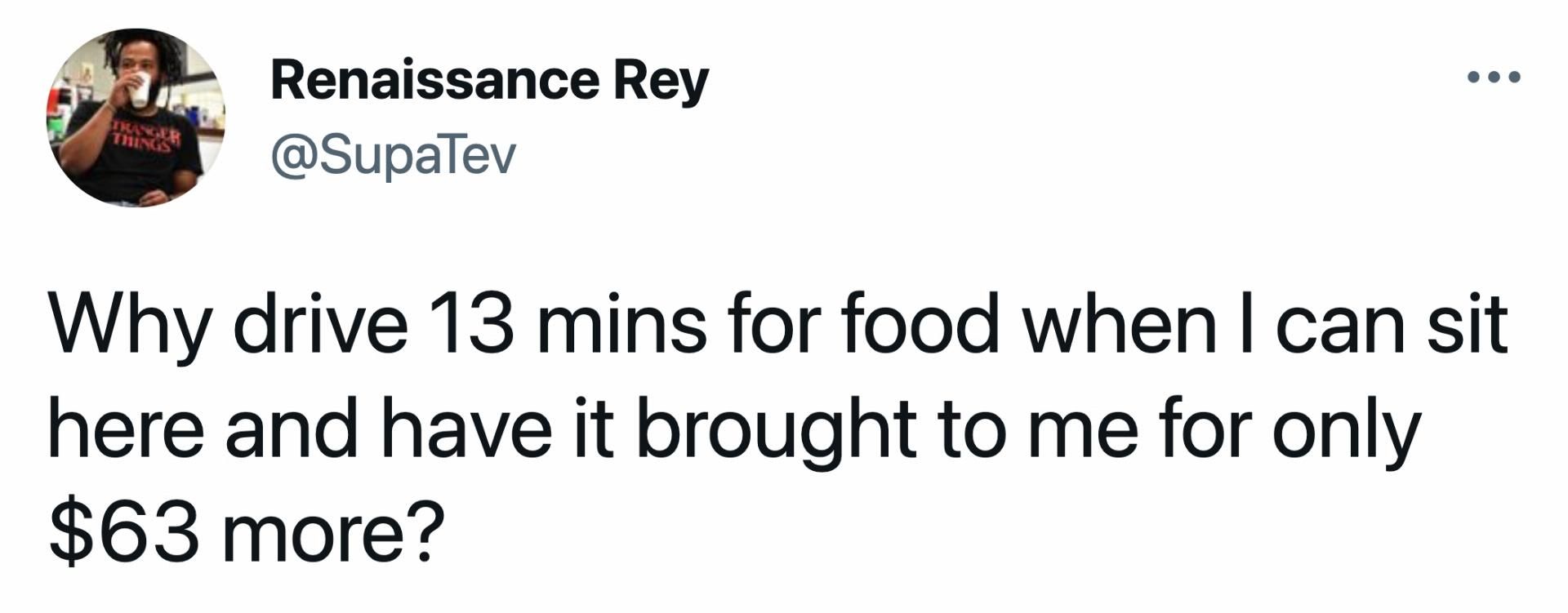This screenshot has height=613, width=1568.
Task: Open the three-dot more options menu
Action: [1493, 78]
